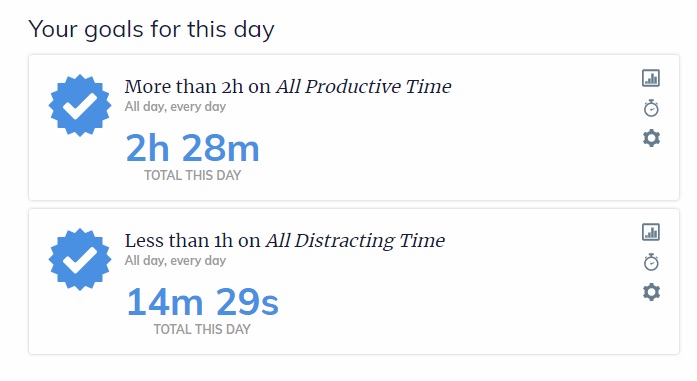Image resolution: width=697 pixels, height=381 pixels.
Task: Open gear settings for Productive Time goal
Action: [x=651, y=138]
